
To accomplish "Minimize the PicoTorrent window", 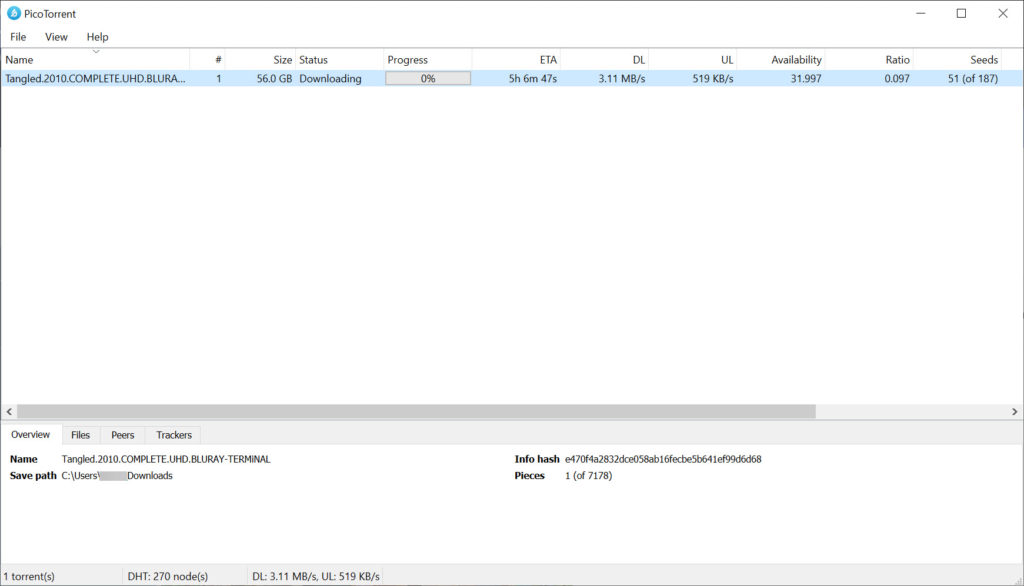I will click(x=921, y=14).
